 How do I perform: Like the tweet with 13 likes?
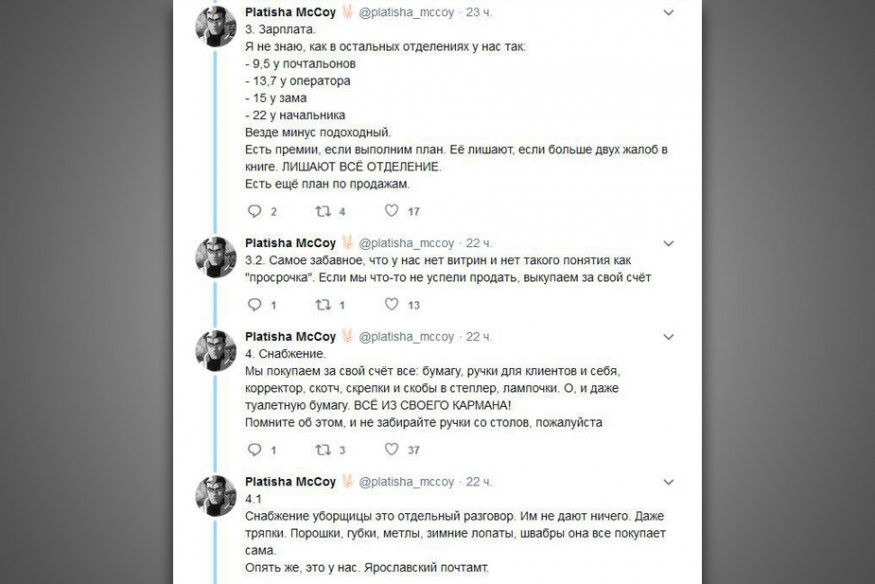point(392,304)
